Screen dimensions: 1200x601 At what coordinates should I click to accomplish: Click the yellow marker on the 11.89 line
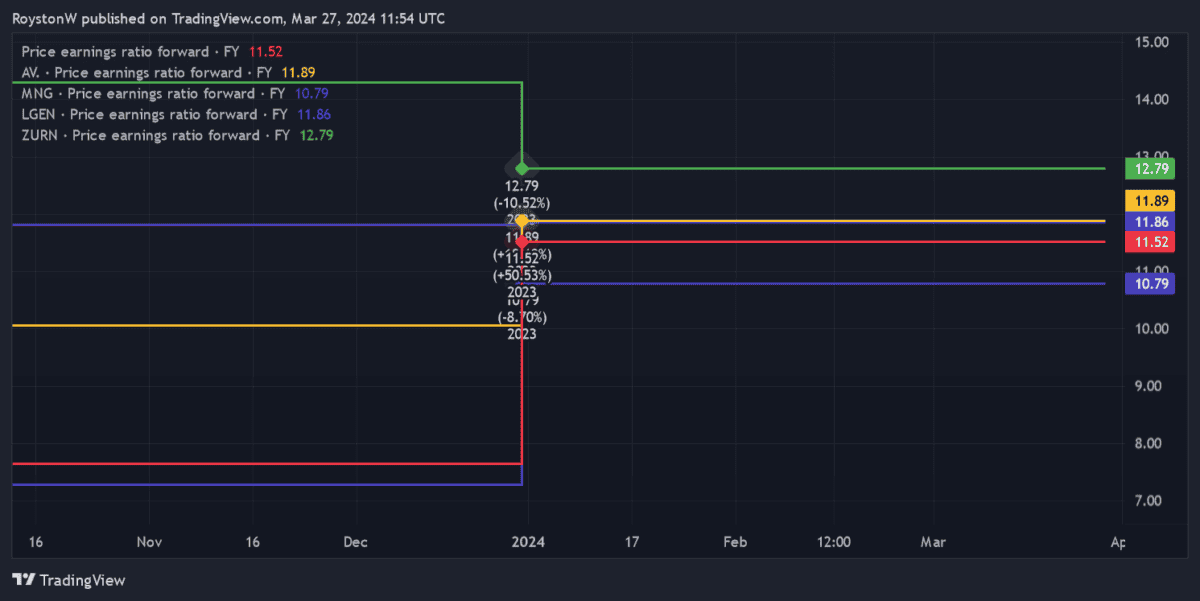(521, 221)
